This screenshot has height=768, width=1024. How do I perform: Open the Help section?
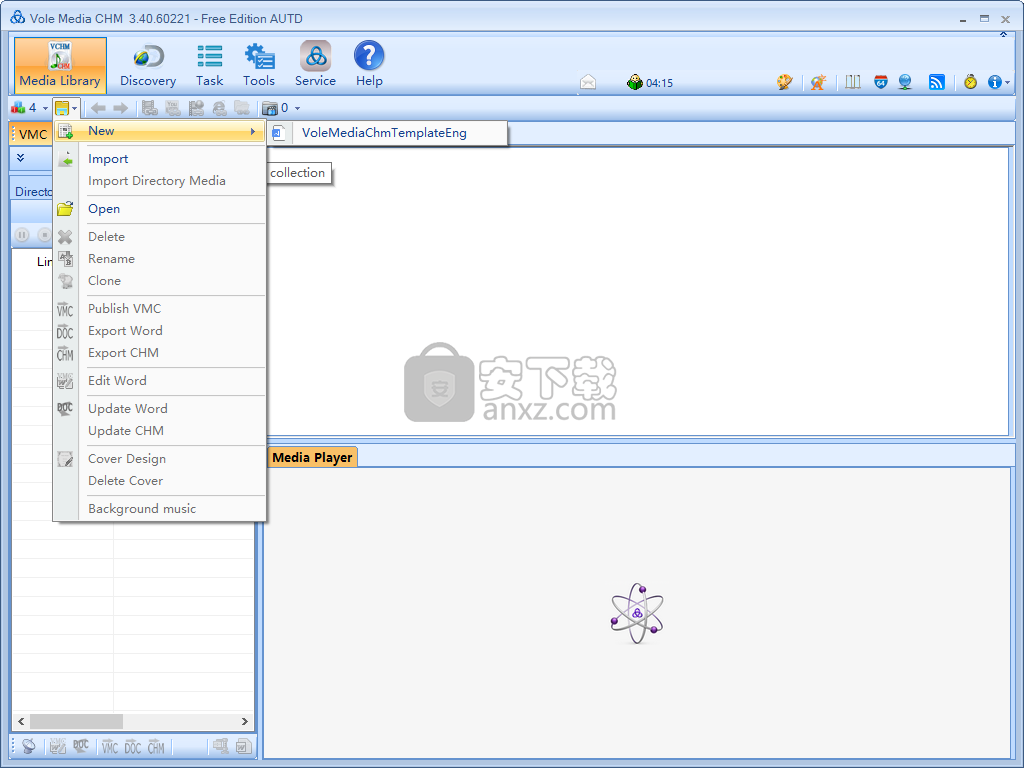click(x=369, y=65)
